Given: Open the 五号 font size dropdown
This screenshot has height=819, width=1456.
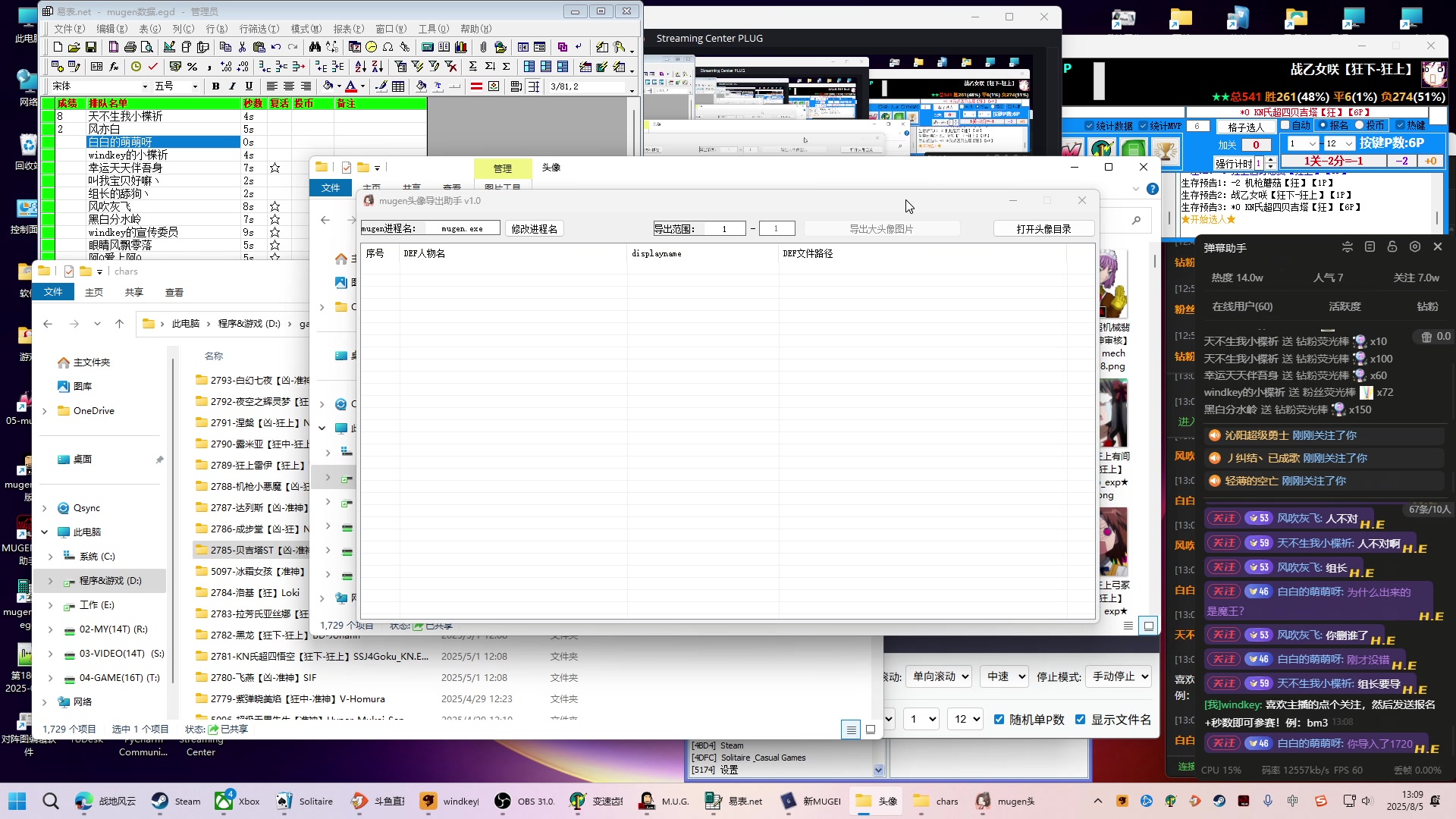Looking at the screenshot, I should coord(195,86).
